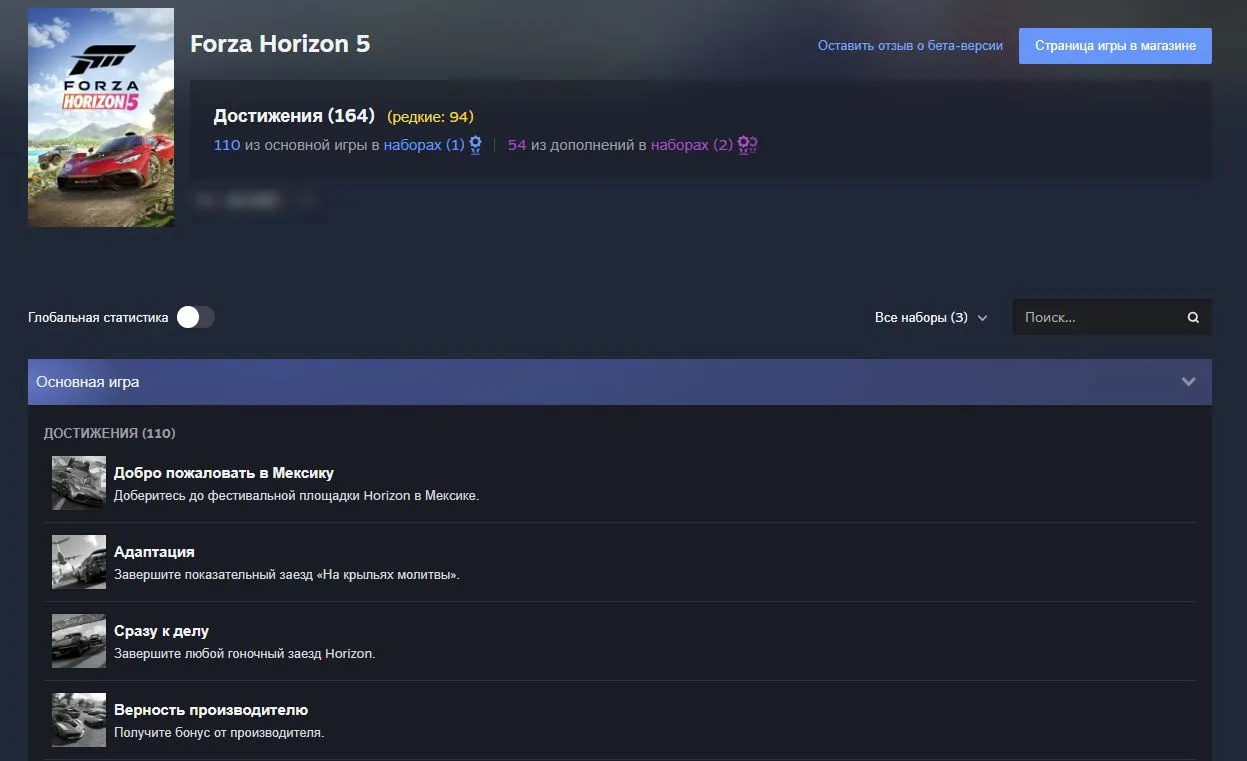Click 'Сразу к делу' achievement icon
The image size is (1247, 761).
(79, 641)
